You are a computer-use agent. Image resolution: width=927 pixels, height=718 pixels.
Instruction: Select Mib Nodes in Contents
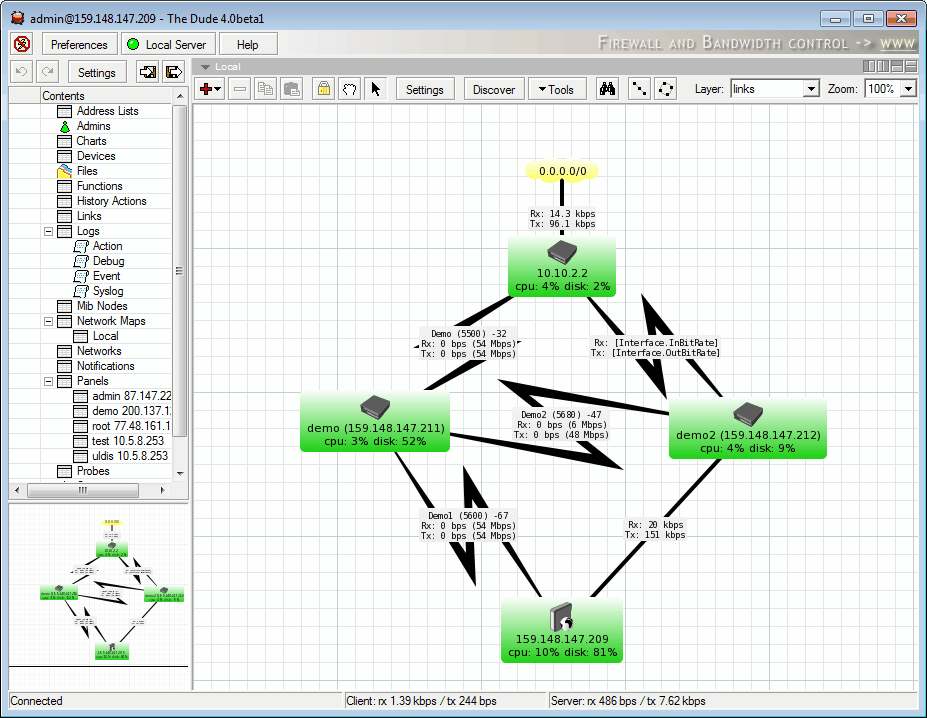click(x=102, y=306)
